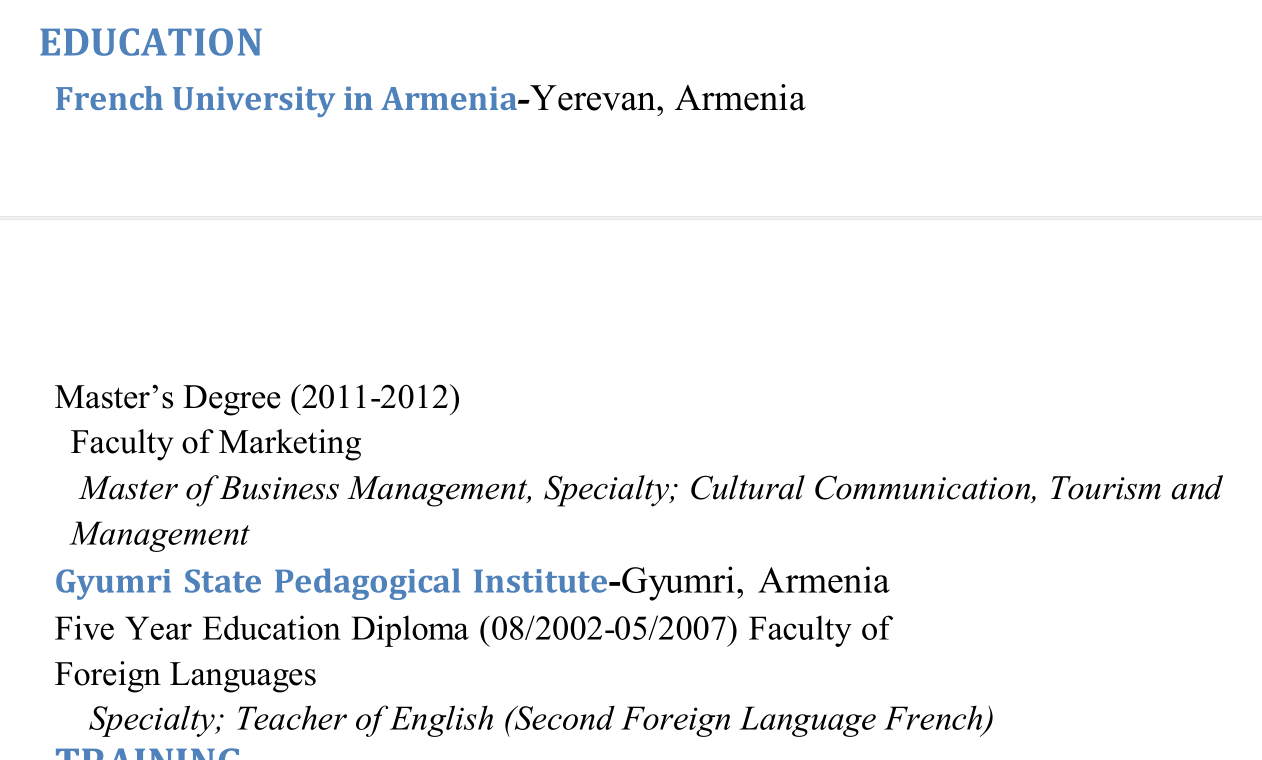1262x760 pixels.
Task: Click the (2011-2012) date range
Action: pyautogui.click(x=375, y=398)
